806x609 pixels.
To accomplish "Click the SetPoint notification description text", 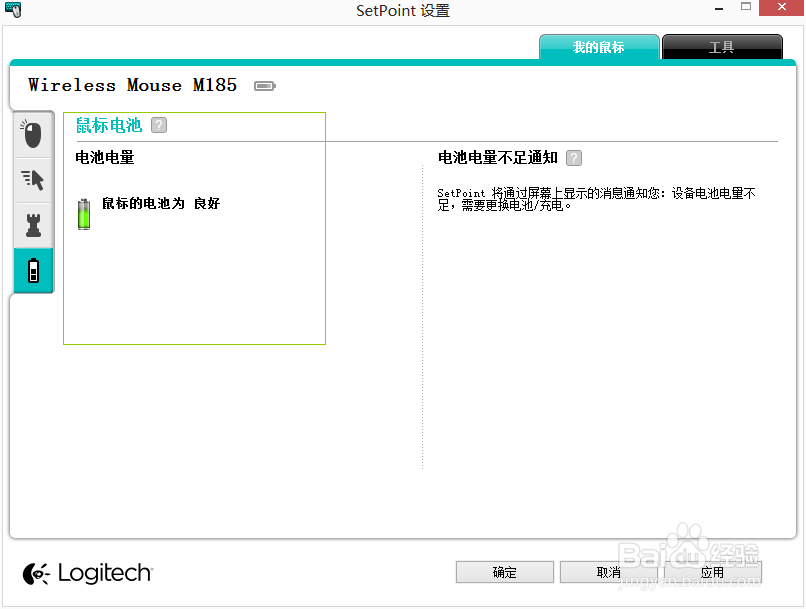I will click(596, 199).
